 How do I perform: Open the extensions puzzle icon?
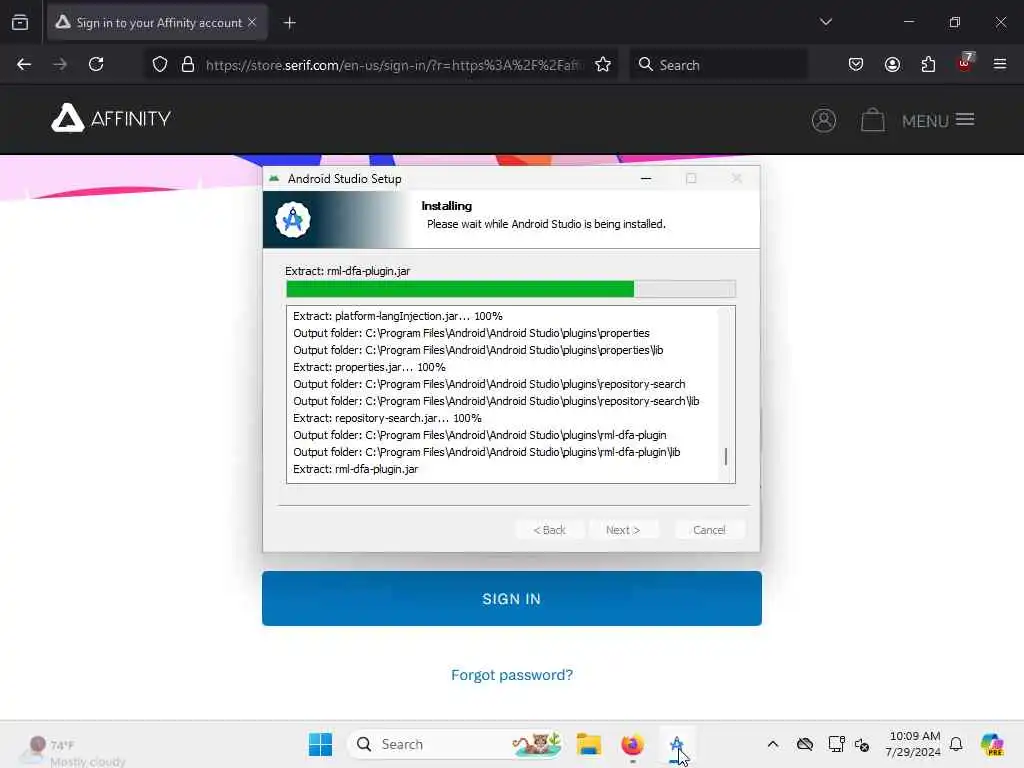928,64
